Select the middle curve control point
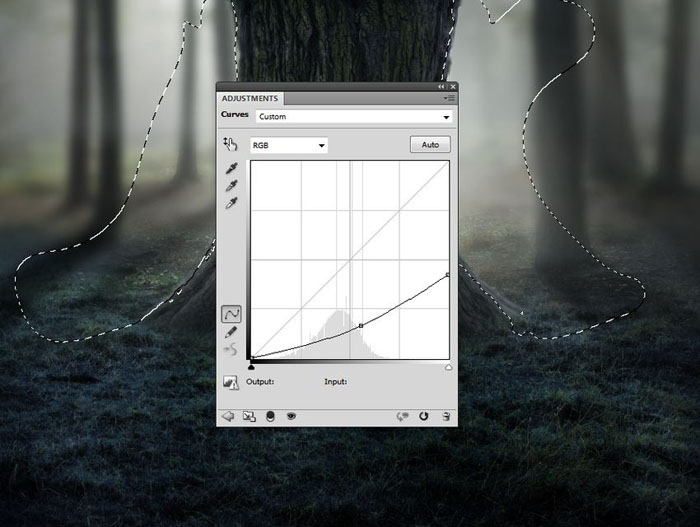Screen dimensions: 700x527 pyautogui.click(x=361, y=326)
